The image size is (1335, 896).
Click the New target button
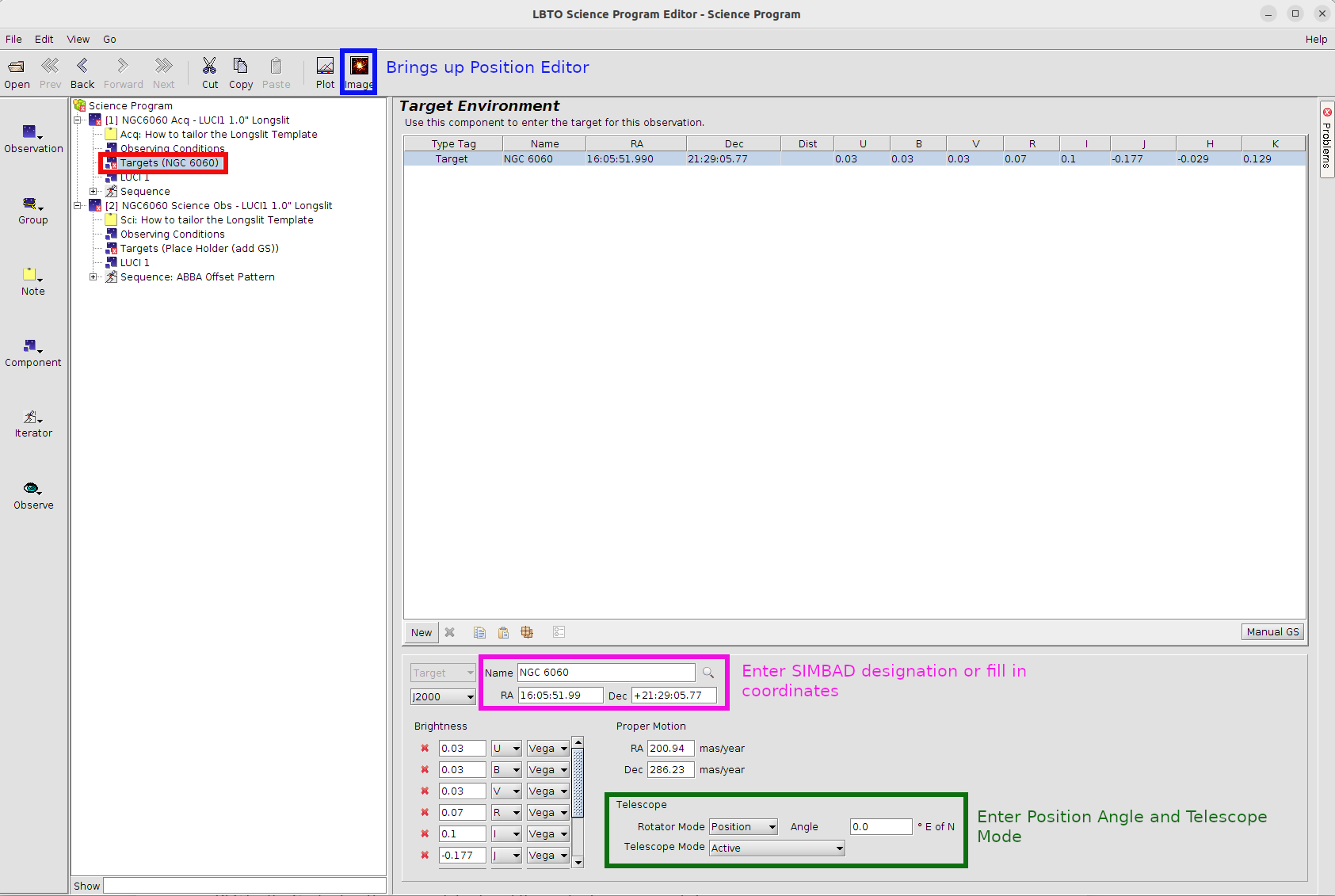coord(421,632)
